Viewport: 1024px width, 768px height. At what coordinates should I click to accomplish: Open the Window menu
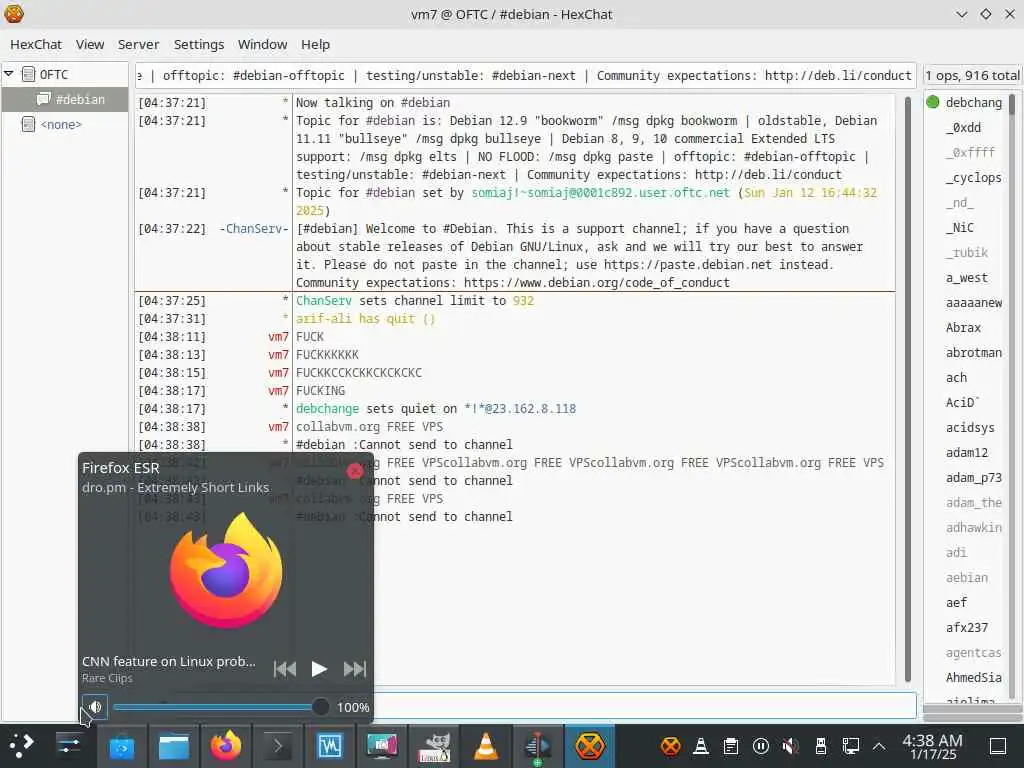[x=263, y=44]
